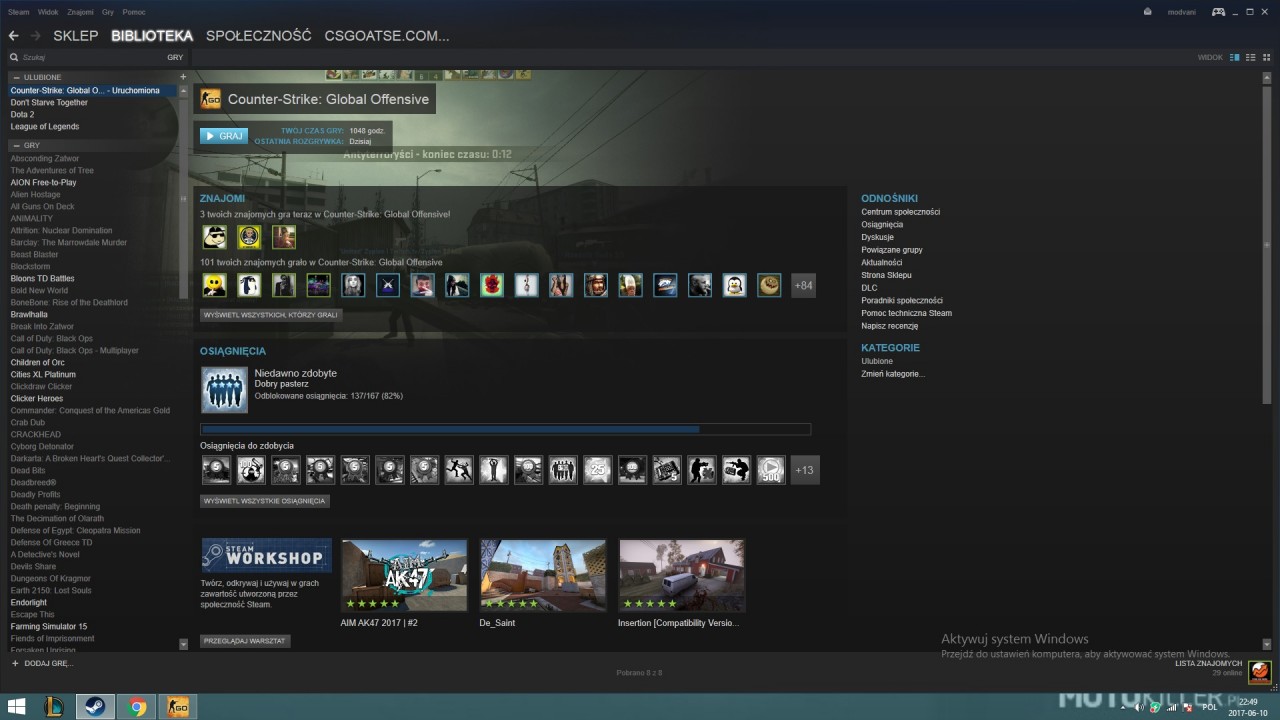Screen dimensions: 1280x720
Task: Open Pomoc techniczna Steam link
Action: (907, 313)
